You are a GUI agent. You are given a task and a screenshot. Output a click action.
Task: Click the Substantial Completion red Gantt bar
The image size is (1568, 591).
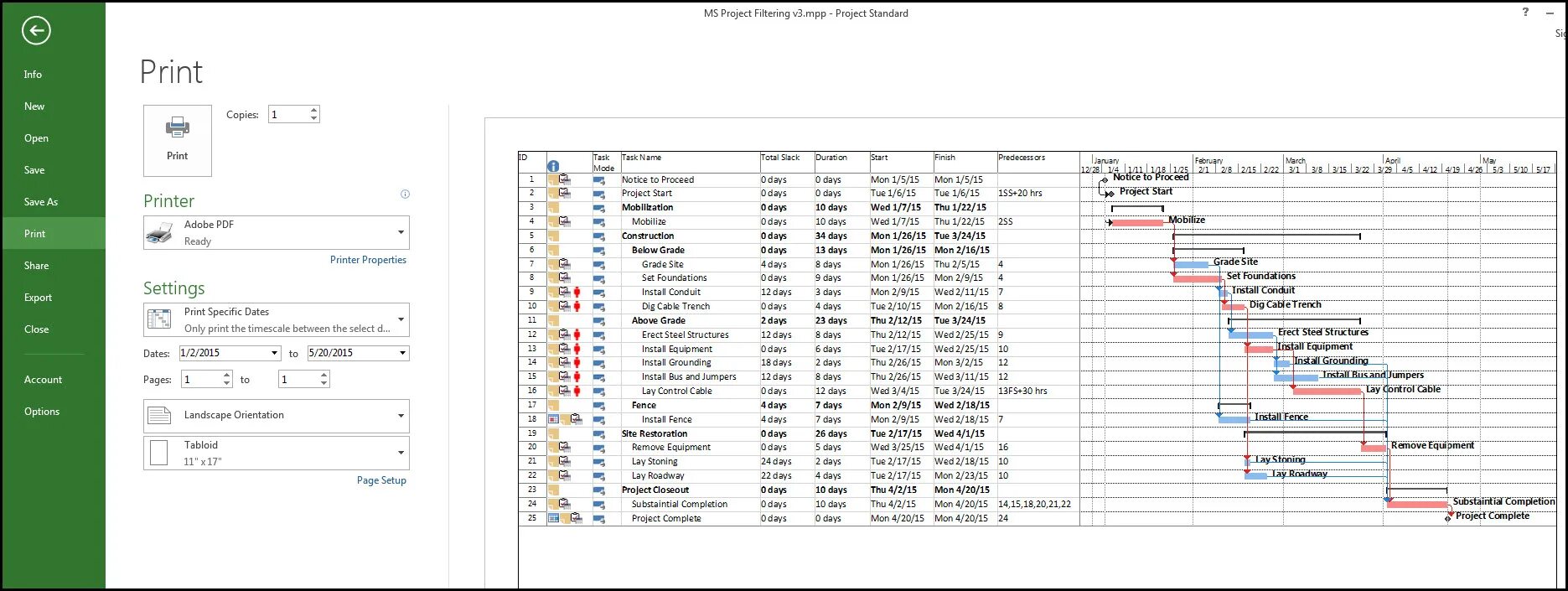(x=1418, y=504)
